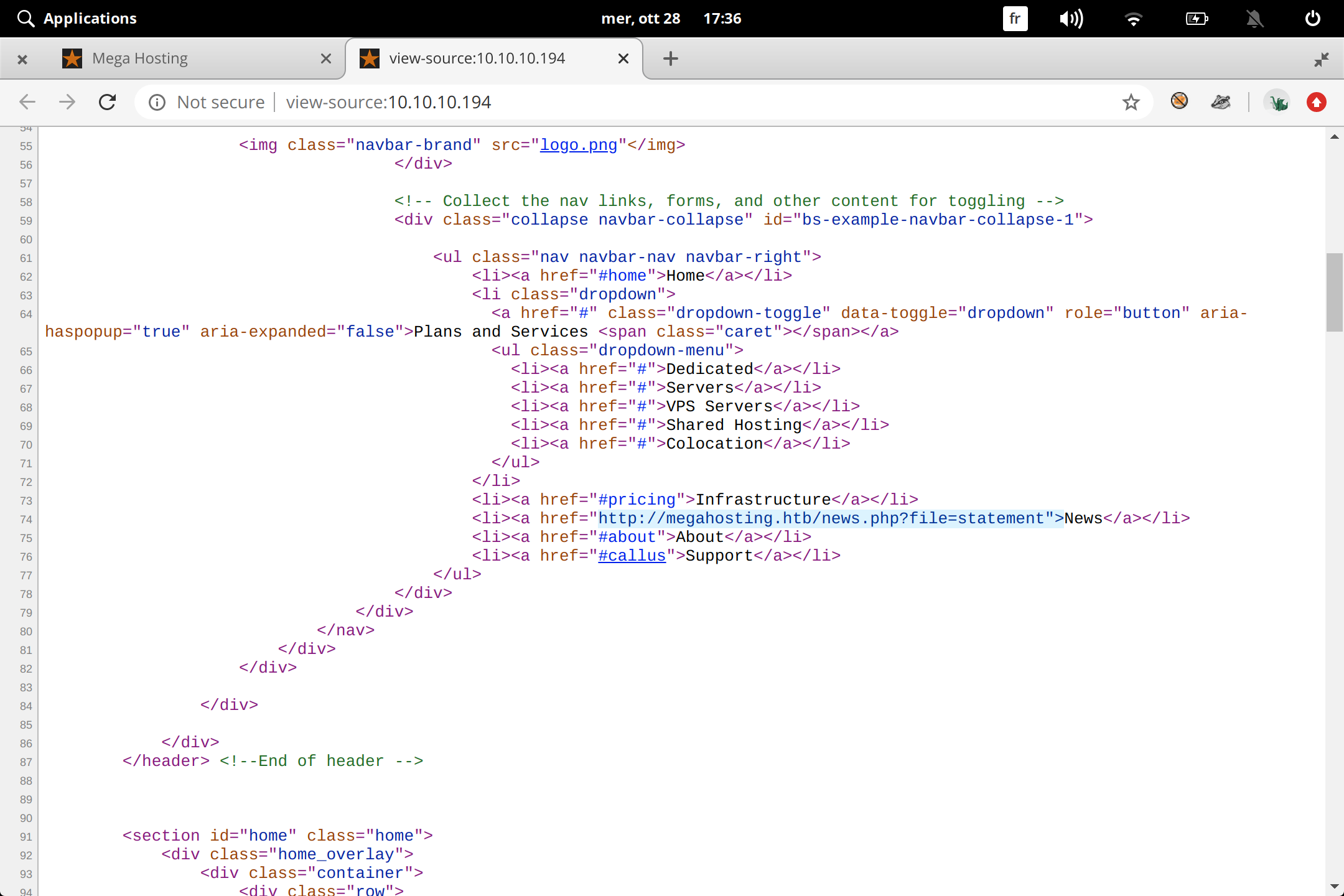The width and height of the screenshot is (1344, 896).
Task: Click the grayed-out forward navigation arrow
Action: (67, 102)
